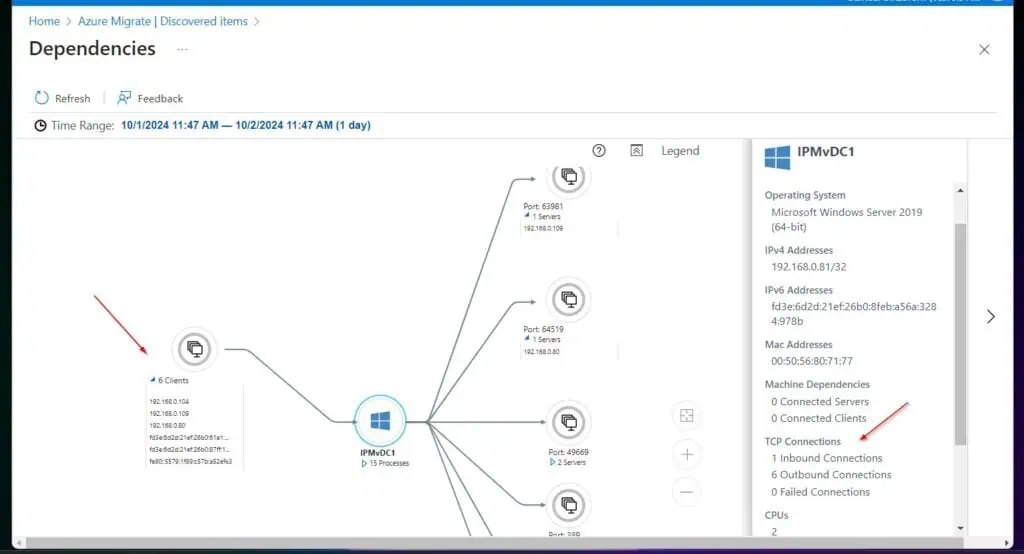Change the Time Range value
This screenshot has width=1024, height=554.
point(246,125)
